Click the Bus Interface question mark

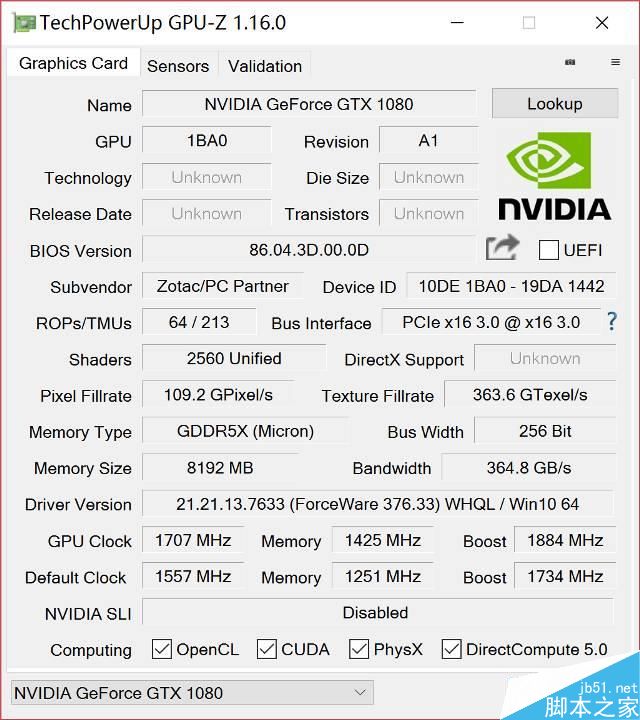[x=612, y=322]
